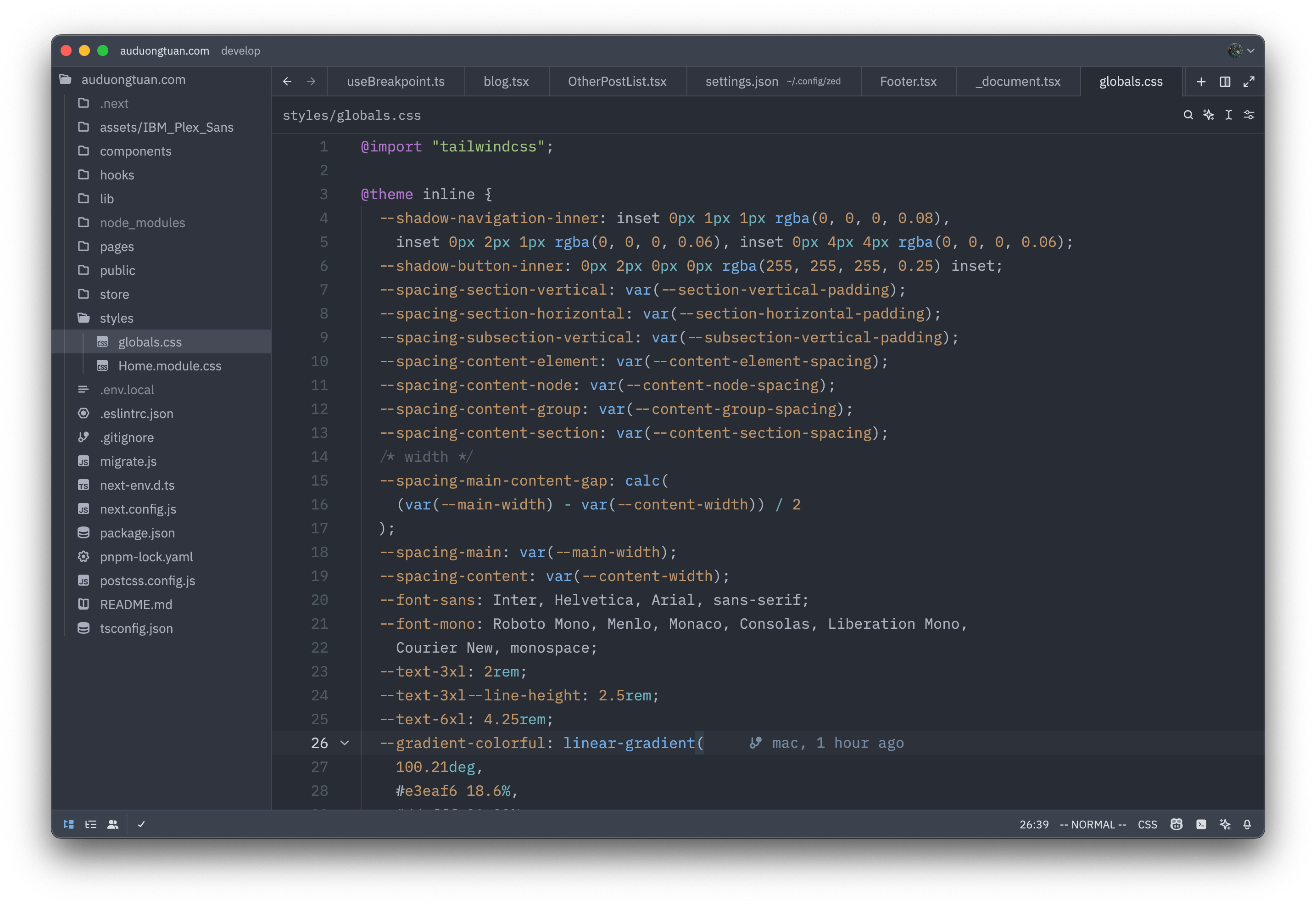Viewport: 1316px width, 906px height.
Task: Open the CSS language selector
Action: point(1147,824)
